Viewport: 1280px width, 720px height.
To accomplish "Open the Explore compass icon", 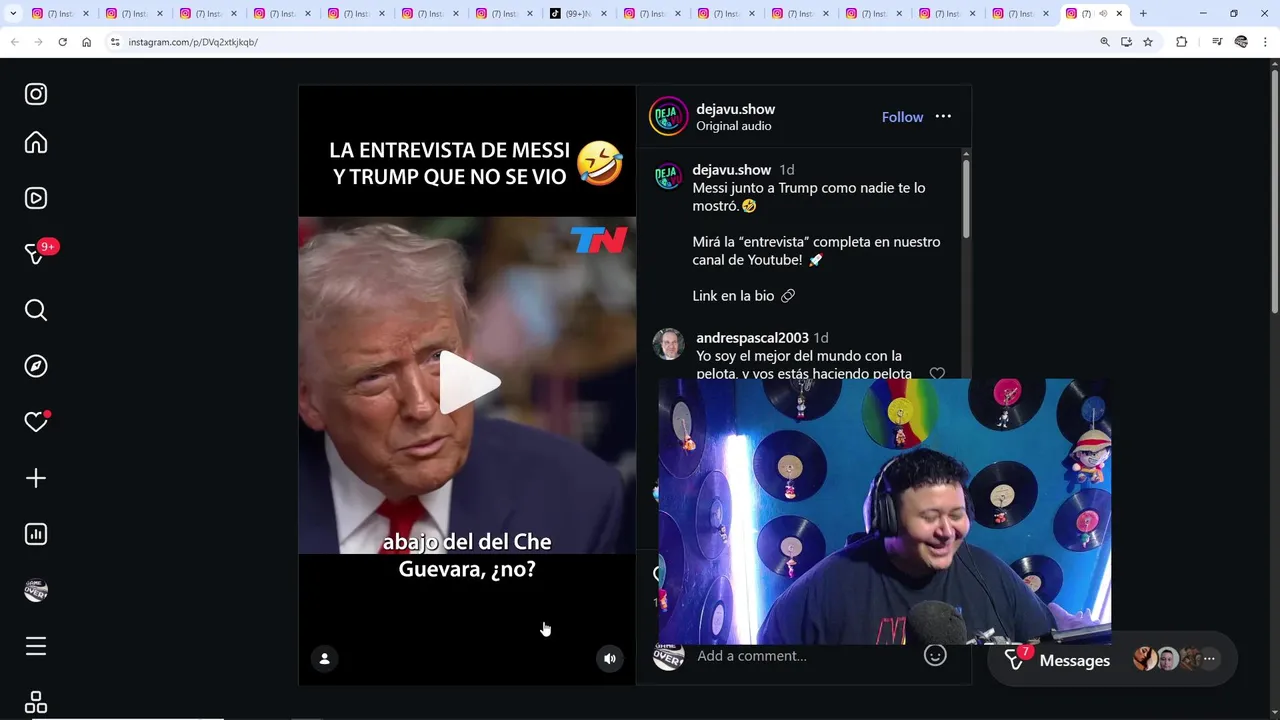I will 36,366.
